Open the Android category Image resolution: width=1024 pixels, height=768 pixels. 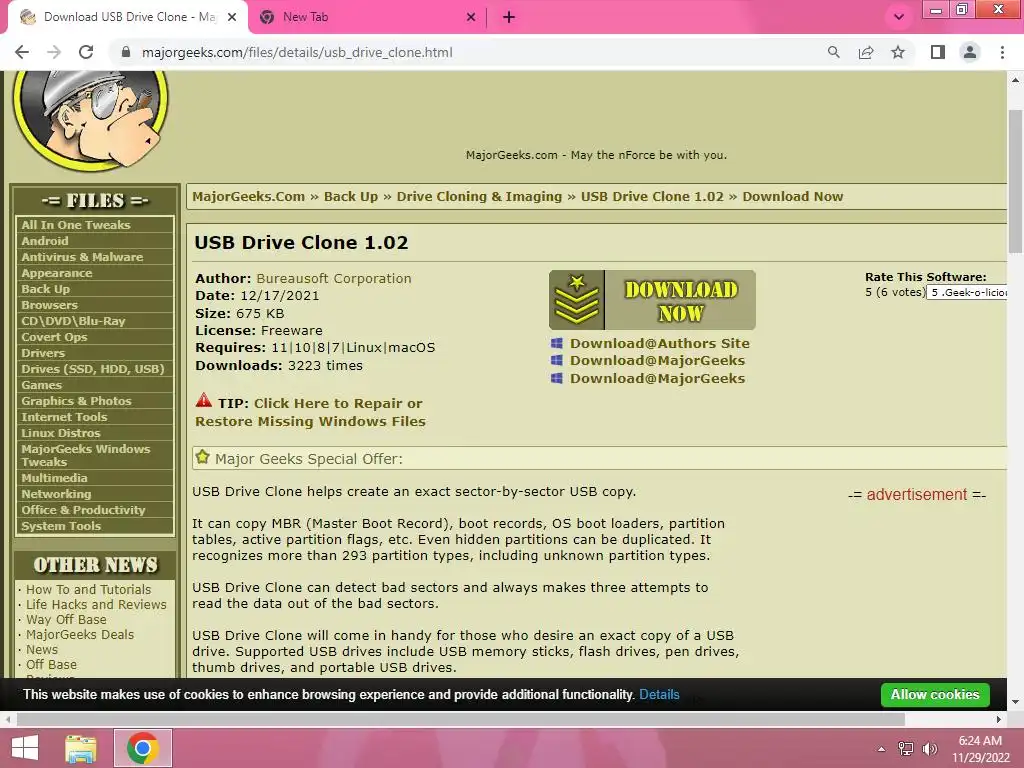tap(44, 241)
